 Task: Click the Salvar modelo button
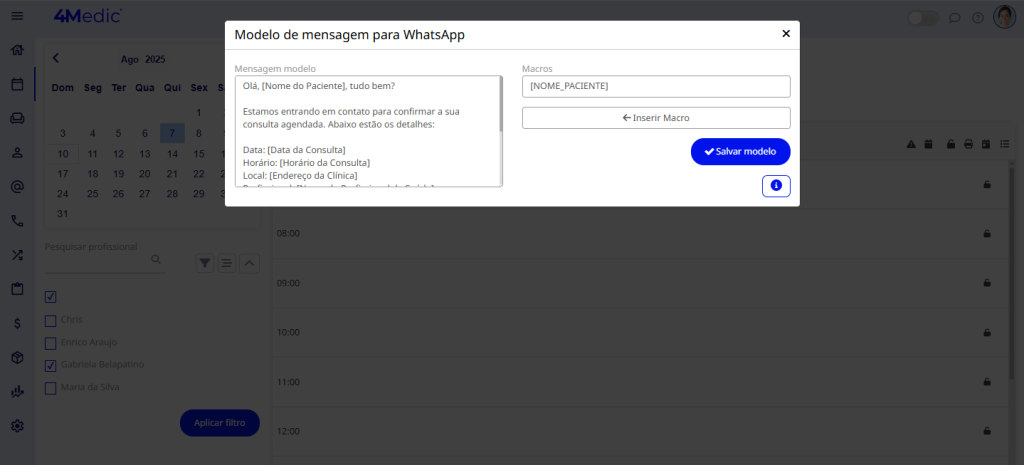(x=741, y=152)
